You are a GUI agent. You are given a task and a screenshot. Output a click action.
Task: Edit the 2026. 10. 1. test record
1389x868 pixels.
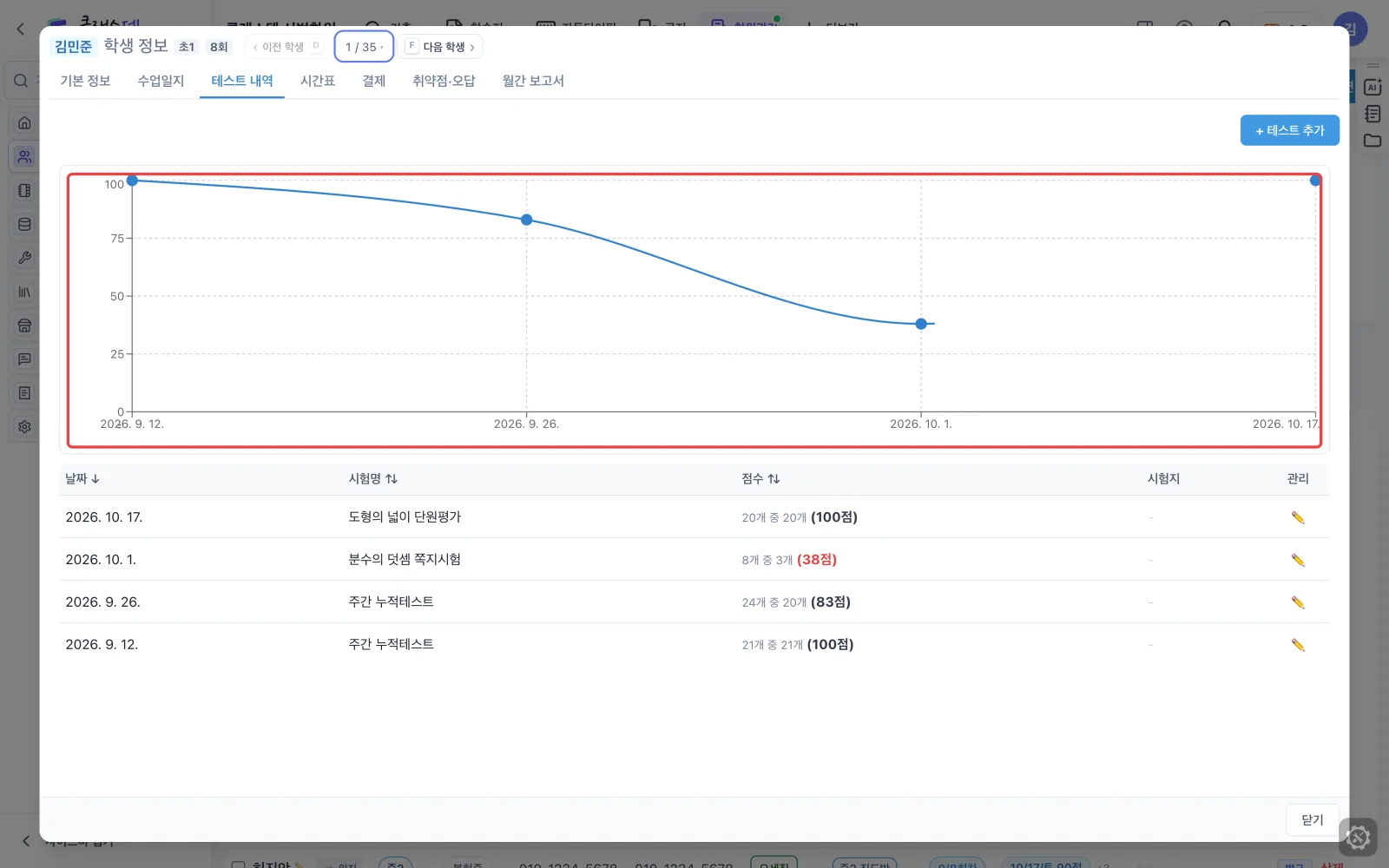1298,560
